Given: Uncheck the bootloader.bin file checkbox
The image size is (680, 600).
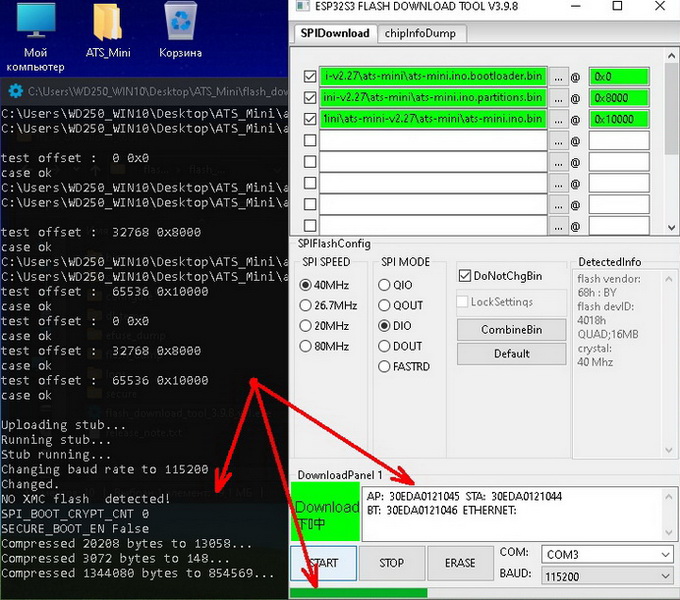Looking at the screenshot, I should (310, 77).
